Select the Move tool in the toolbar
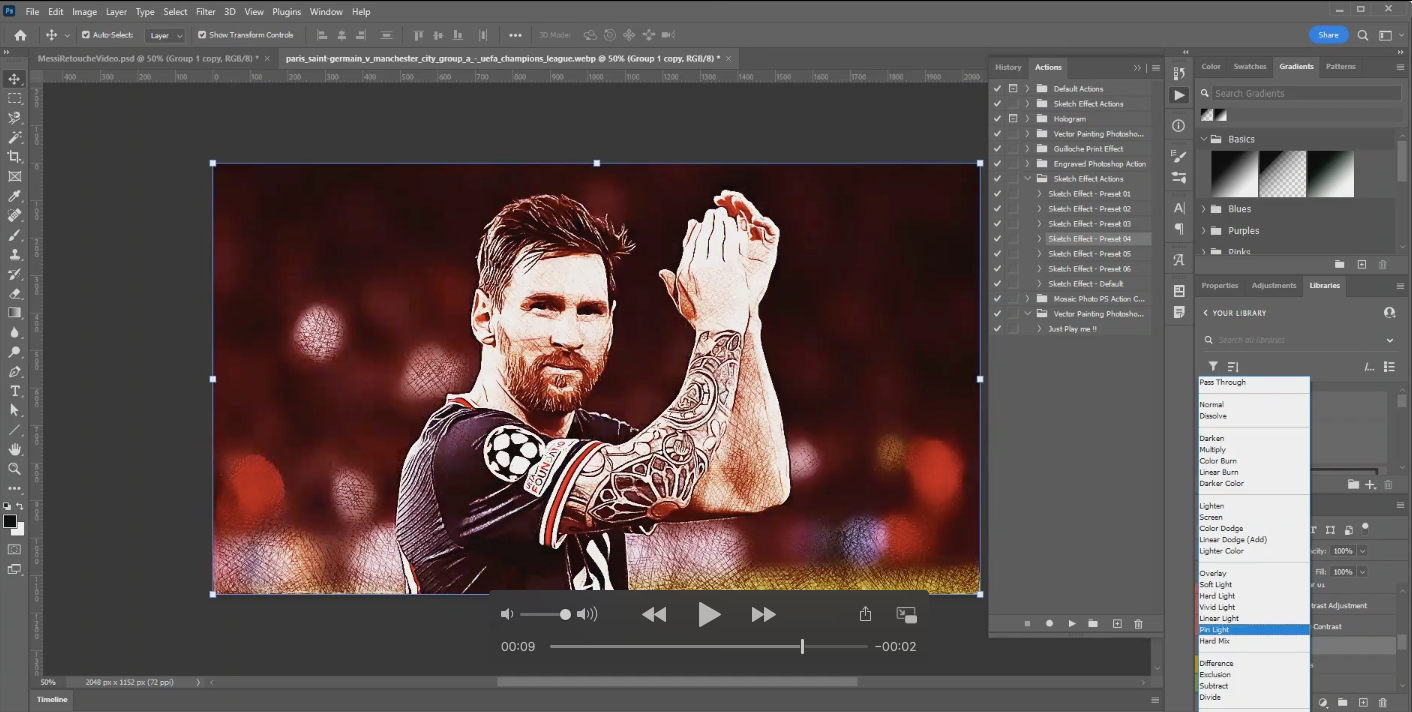 (14, 79)
